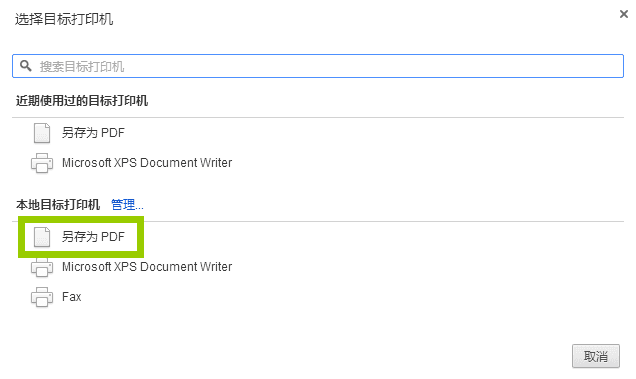This screenshot has height=379, width=636.
Task: Click the highlighted 另存为 PDF document icon under 本地目标打印机
Action: pyautogui.click(x=42, y=237)
